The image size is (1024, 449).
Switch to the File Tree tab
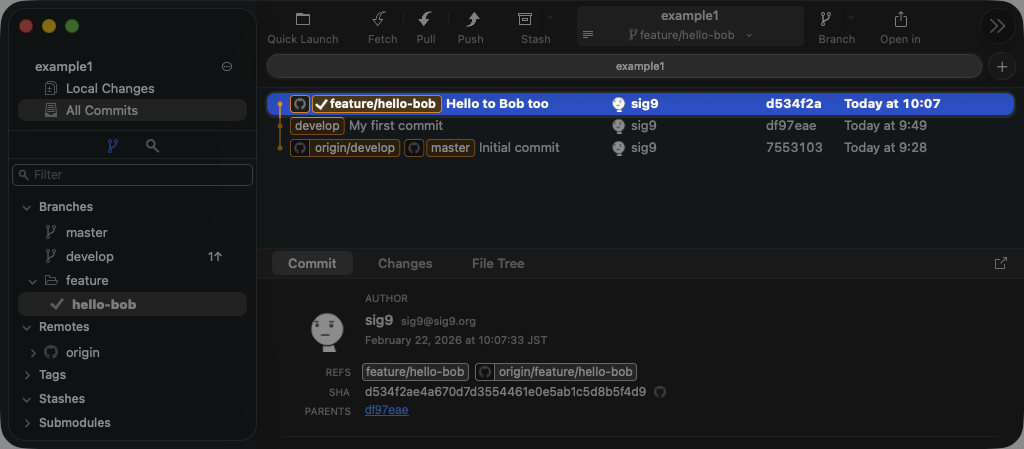[x=498, y=264]
